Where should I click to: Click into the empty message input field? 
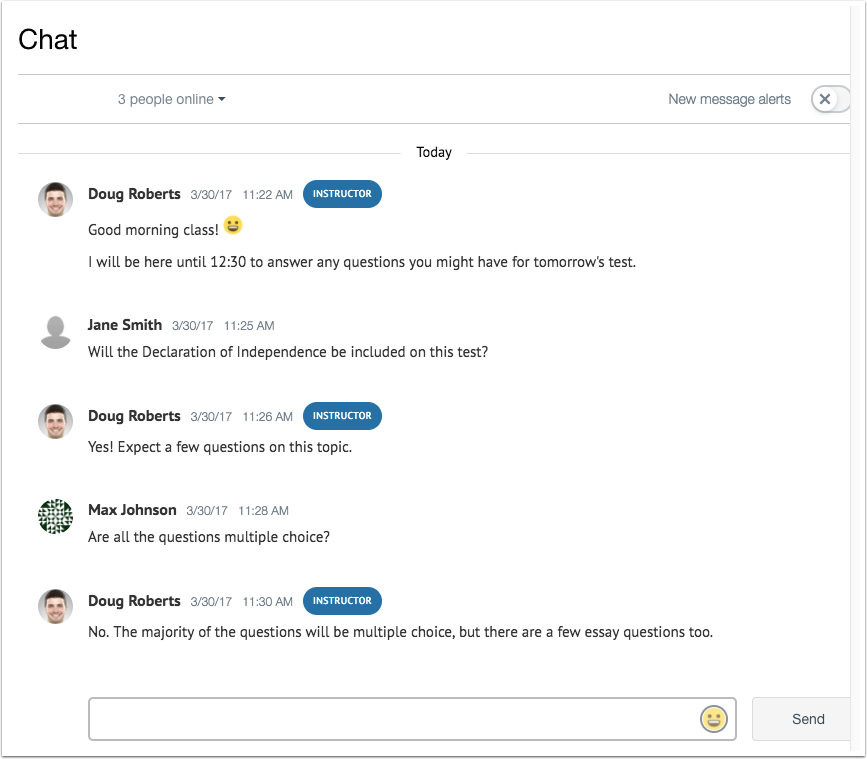400,718
